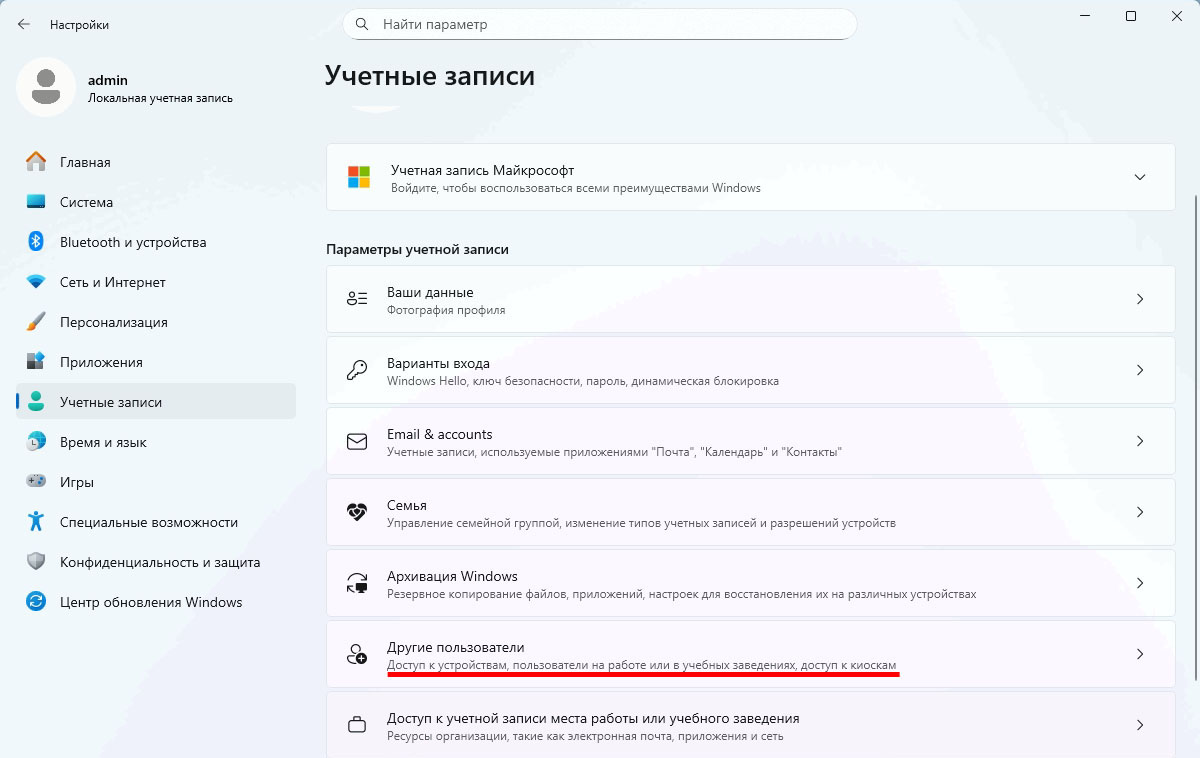Image resolution: width=1200 pixels, height=758 pixels.
Task: Click the Bluetooth icon in sidebar
Action: point(36,242)
